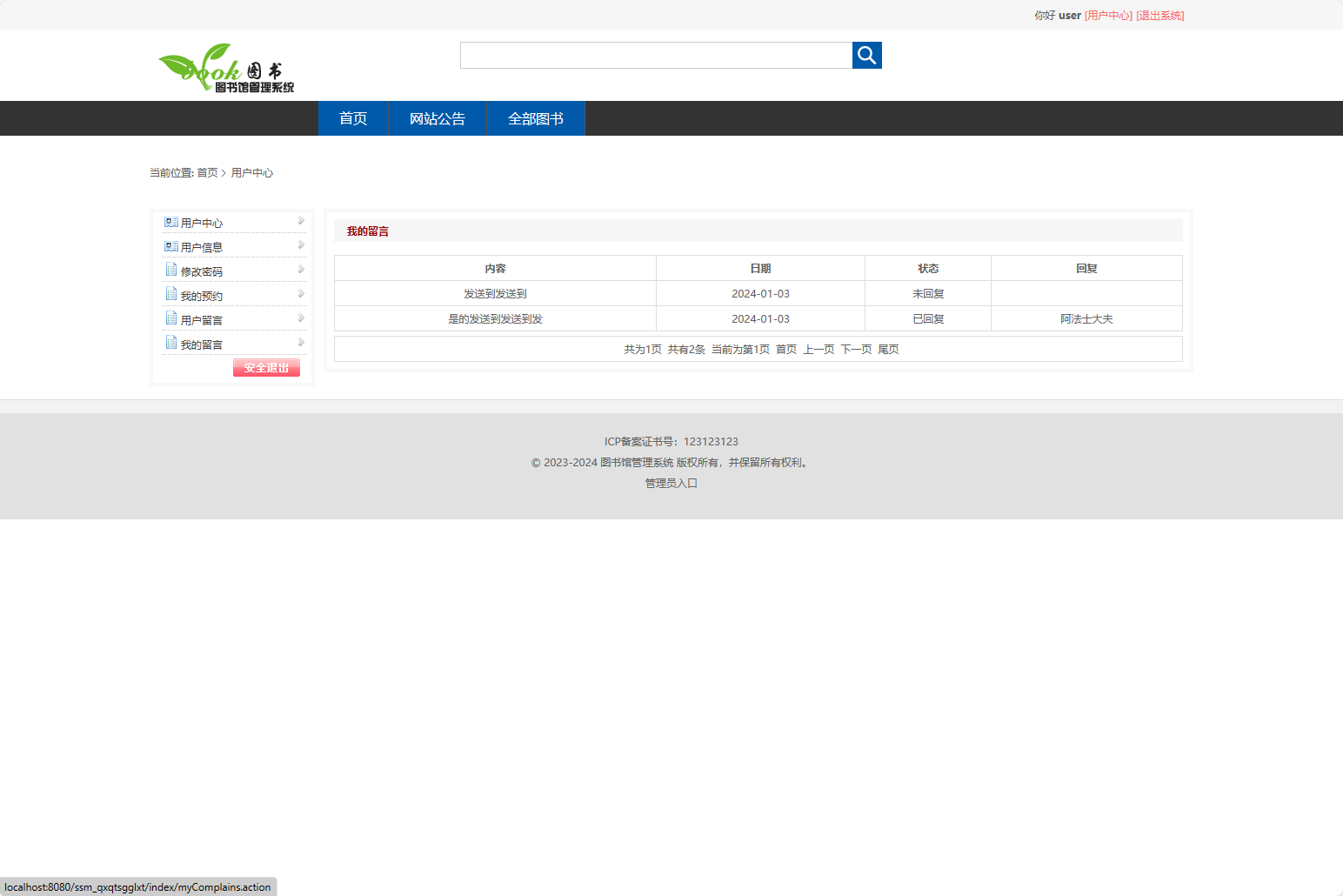Click the arrow on the 用户信息 sidebar row

pos(301,245)
